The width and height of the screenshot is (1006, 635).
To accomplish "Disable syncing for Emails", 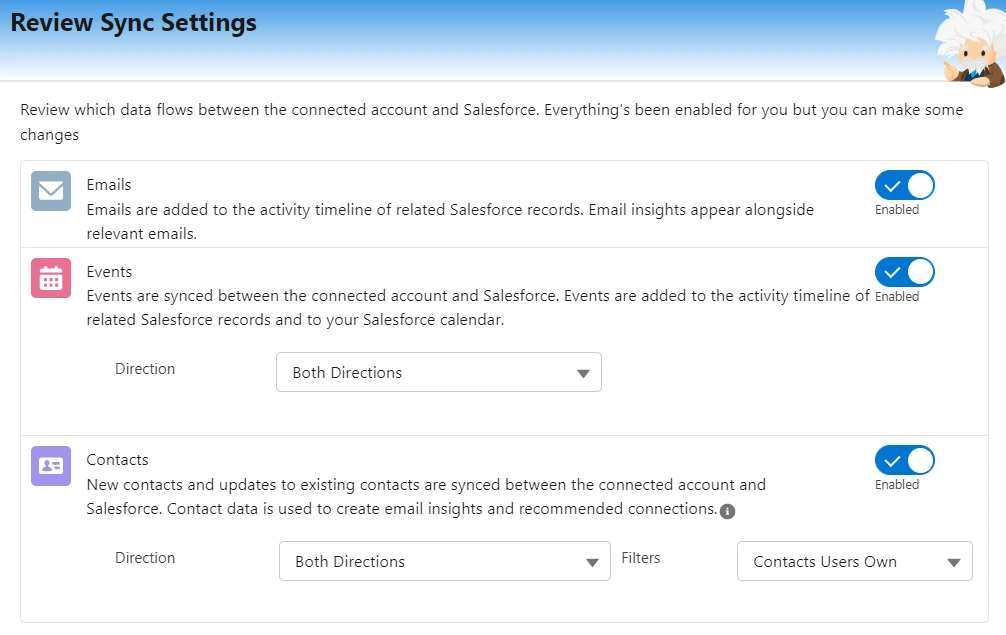I will point(904,185).
